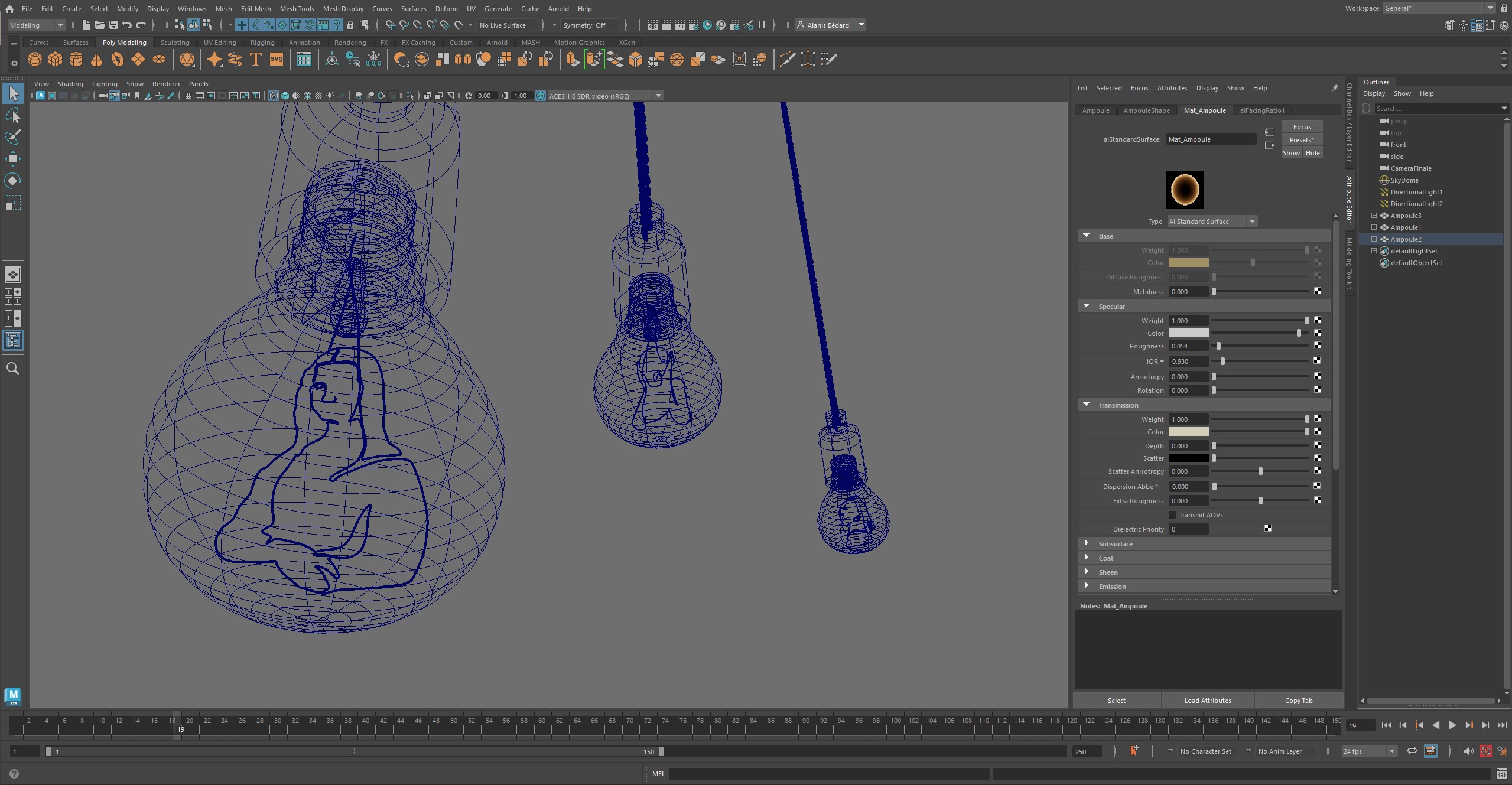Open the Ai Standard Surface type dropdown
The width and height of the screenshot is (1512, 785).
(x=1212, y=222)
